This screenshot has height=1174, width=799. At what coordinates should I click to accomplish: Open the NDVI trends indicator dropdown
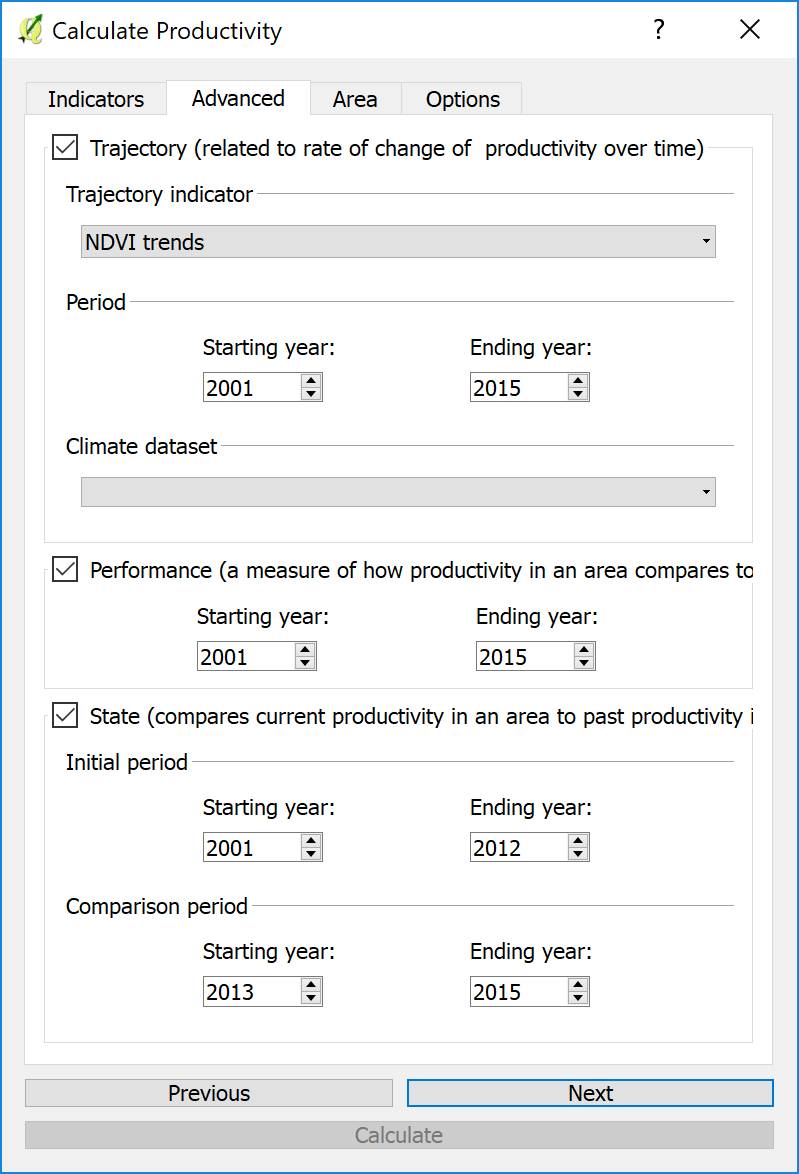397,242
